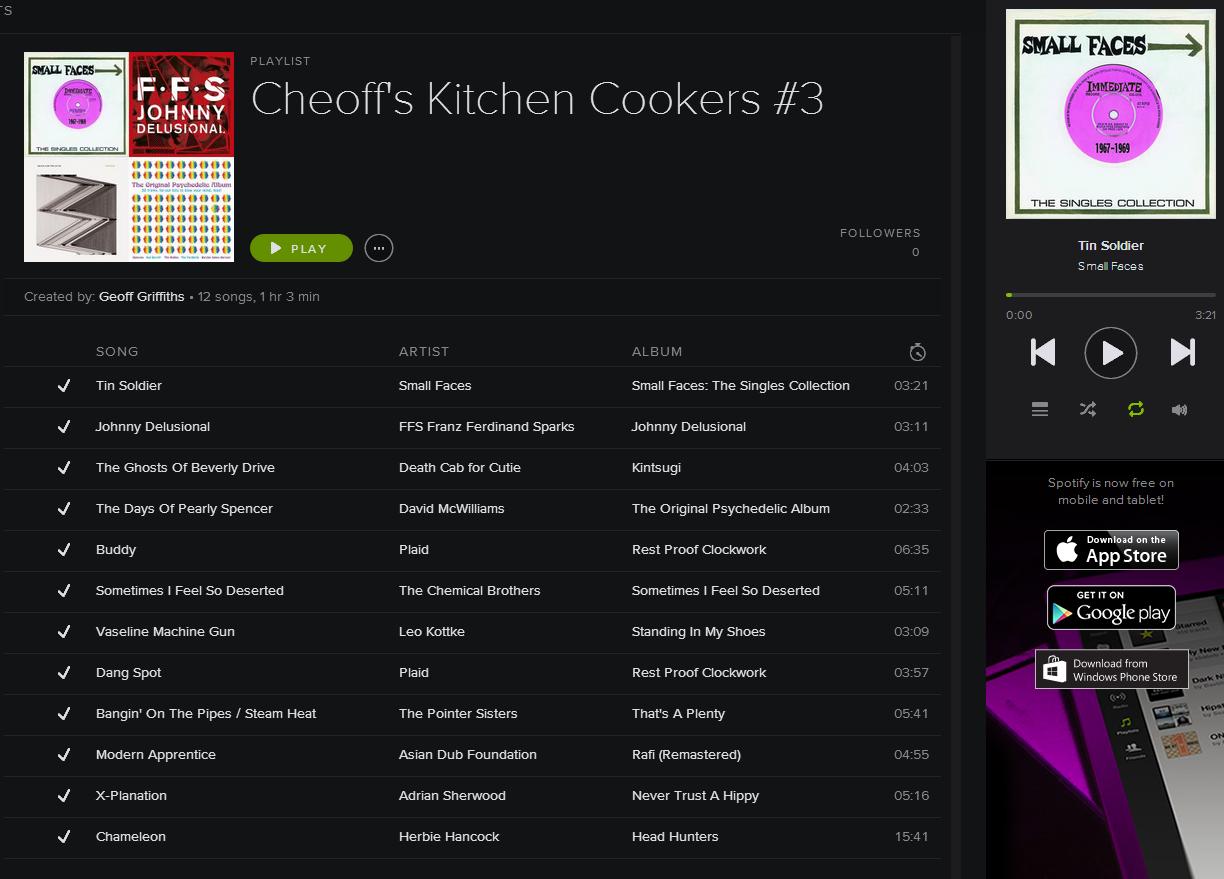Viewport: 1224px width, 879px height.
Task: Sort tracks by the ALBUM column header
Action: coord(657,352)
